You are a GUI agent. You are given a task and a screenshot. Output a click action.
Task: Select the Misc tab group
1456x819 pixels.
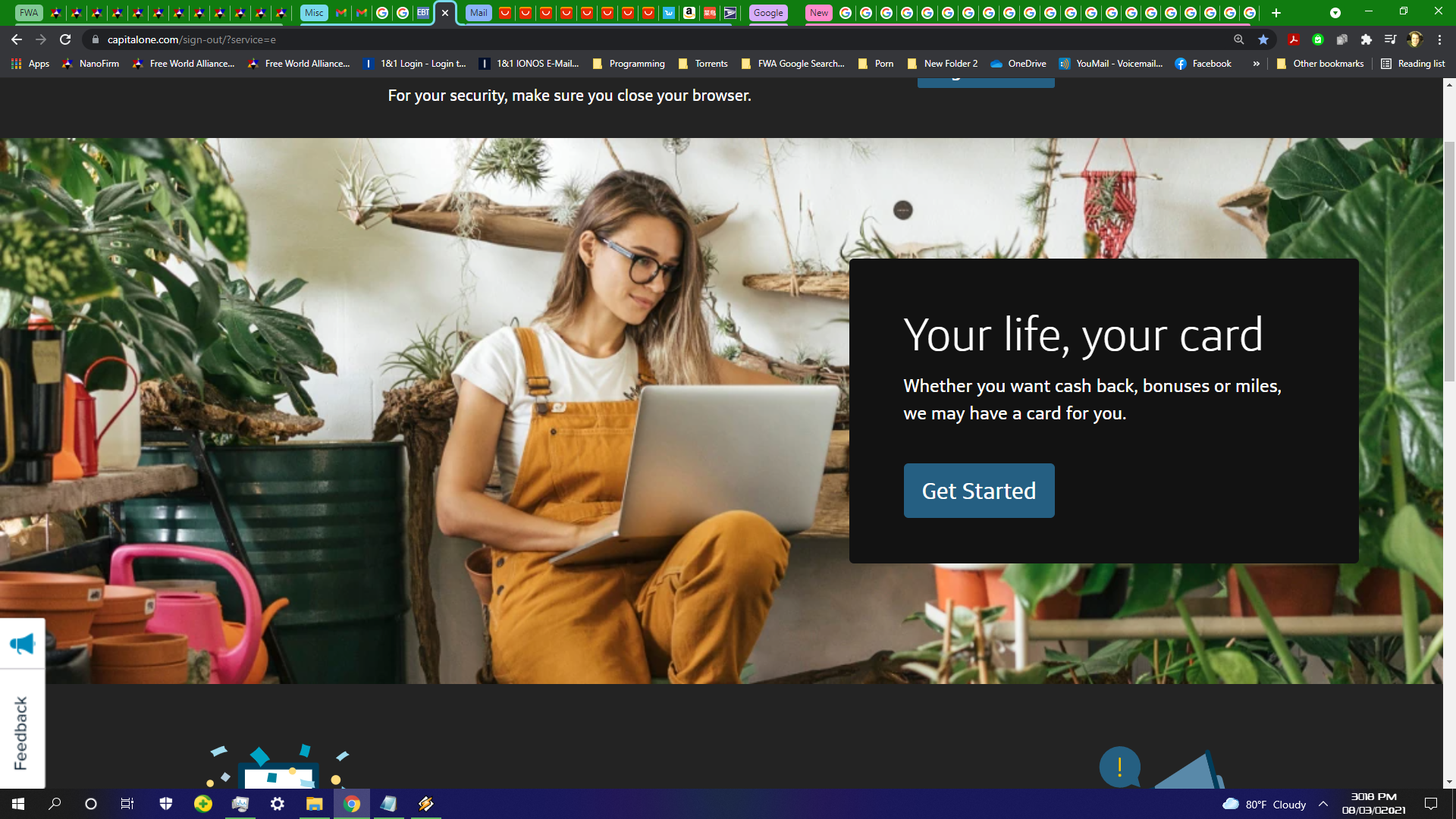[314, 13]
